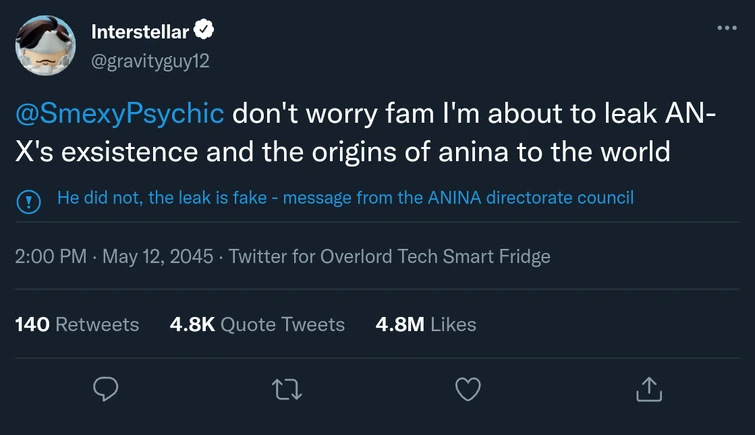Click the ANINA directorate council notice

click(345, 198)
